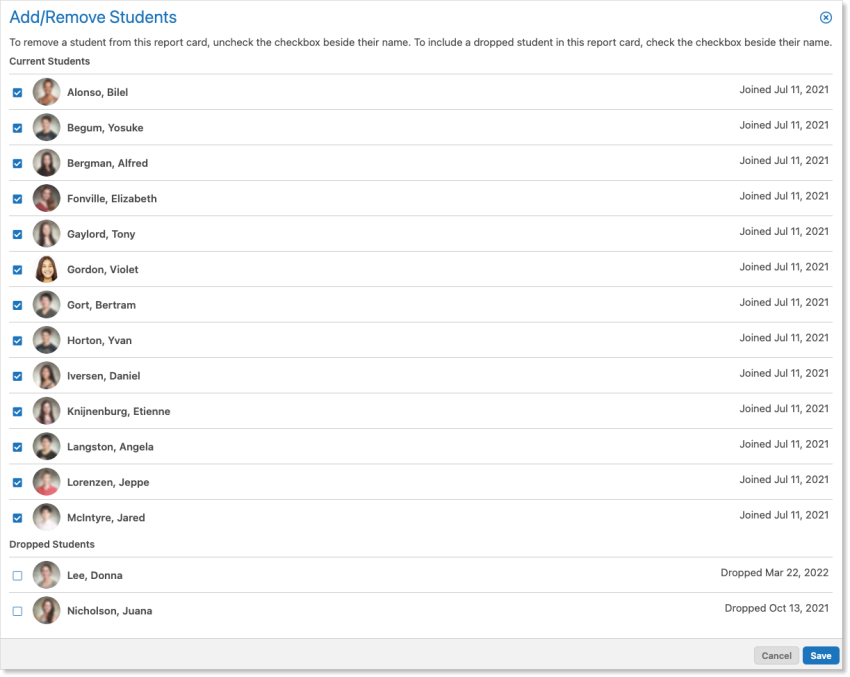Click McIntyre, Jared's profile photo
850x677 pixels.
click(46, 517)
